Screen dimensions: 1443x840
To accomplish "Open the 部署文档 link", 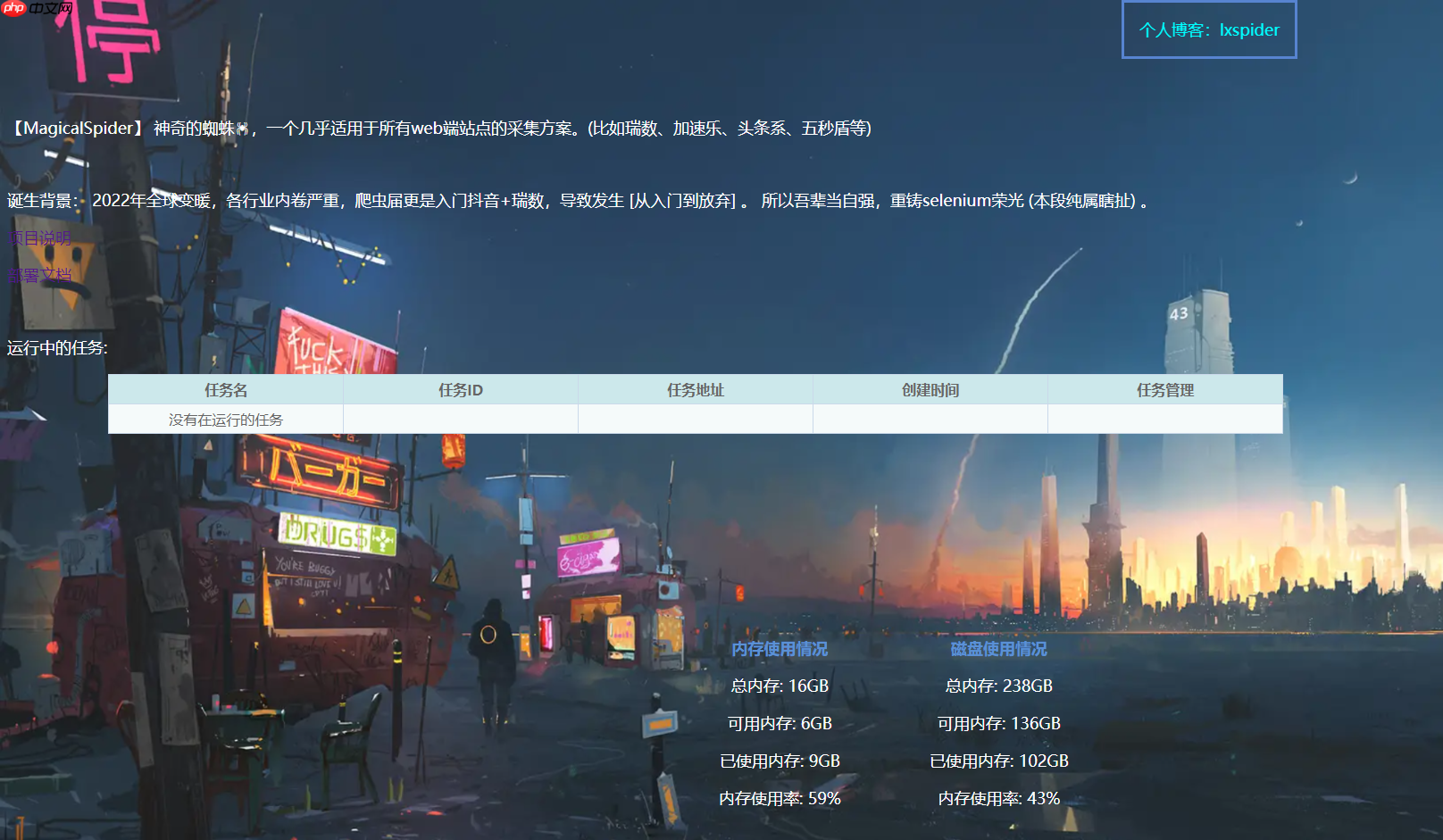I will [39, 275].
